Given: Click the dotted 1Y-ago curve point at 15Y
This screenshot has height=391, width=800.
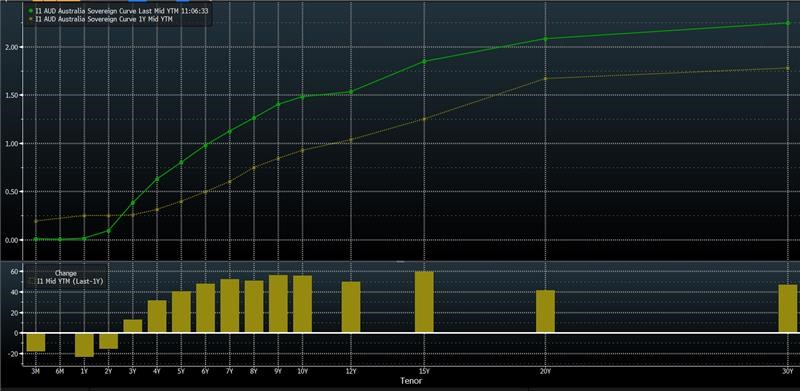Looking at the screenshot, I should tap(424, 119).
